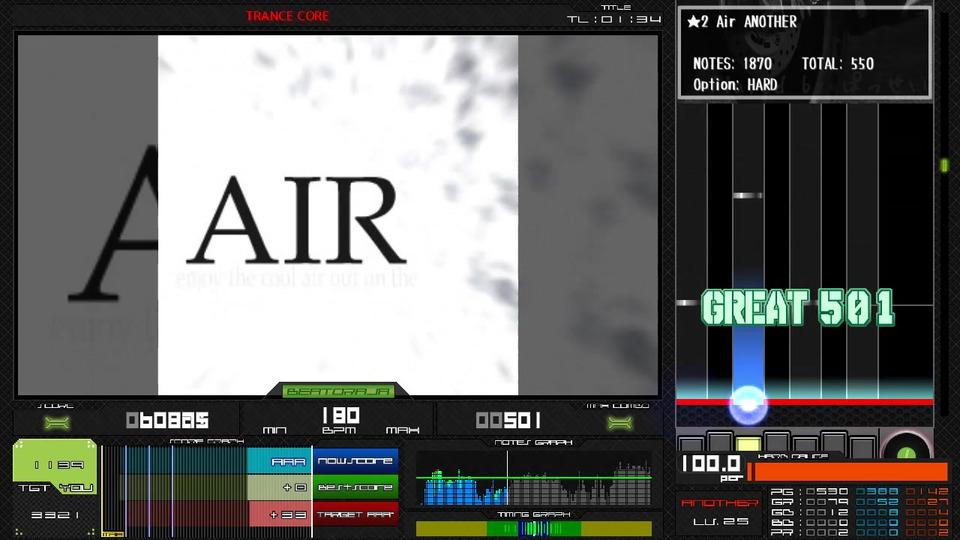Click the NOTES: 1870 text
The width and height of the screenshot is (960, 540).
click(x=732, y=64)
